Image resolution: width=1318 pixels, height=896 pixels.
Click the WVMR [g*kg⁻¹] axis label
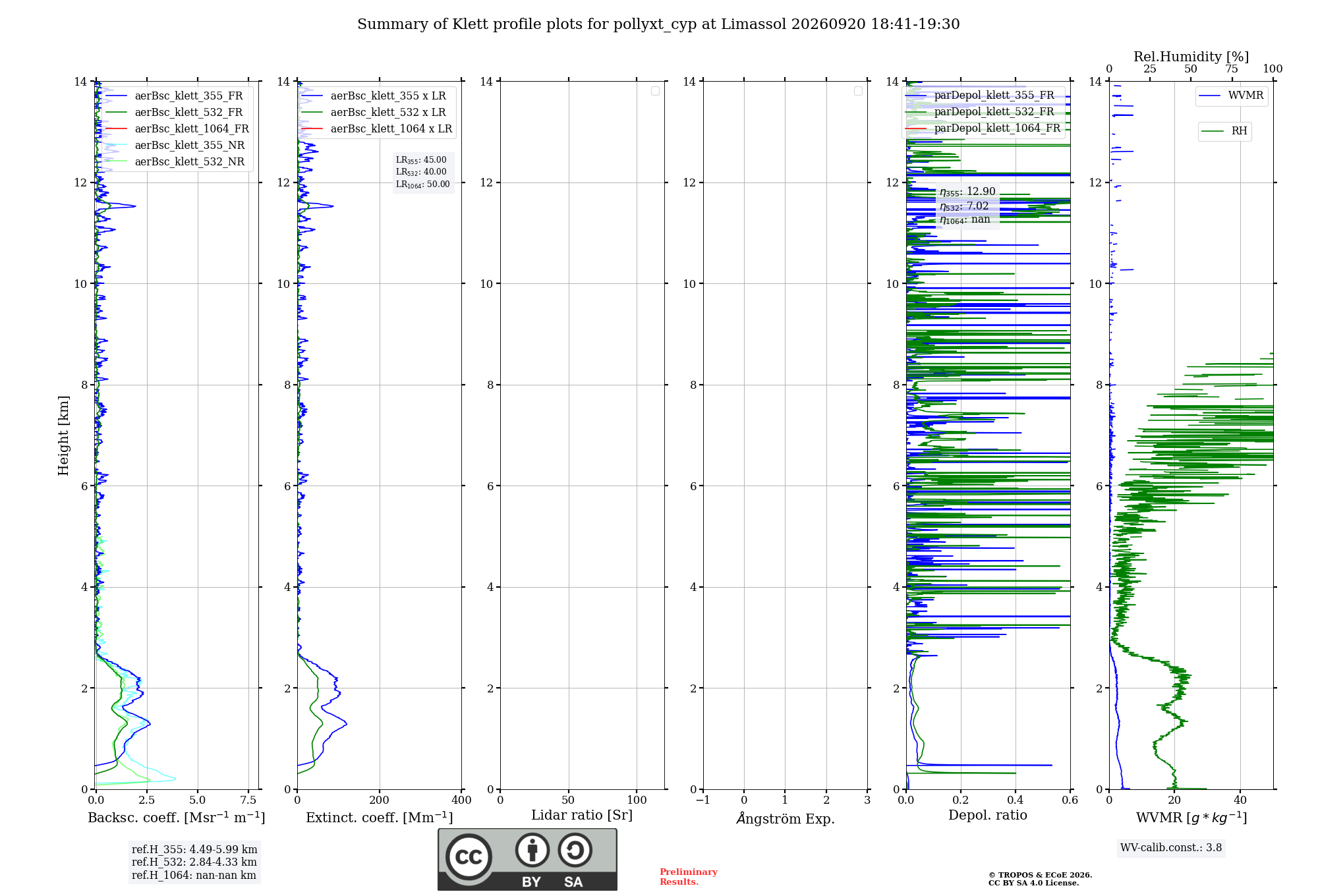(x=1191, y=818)
